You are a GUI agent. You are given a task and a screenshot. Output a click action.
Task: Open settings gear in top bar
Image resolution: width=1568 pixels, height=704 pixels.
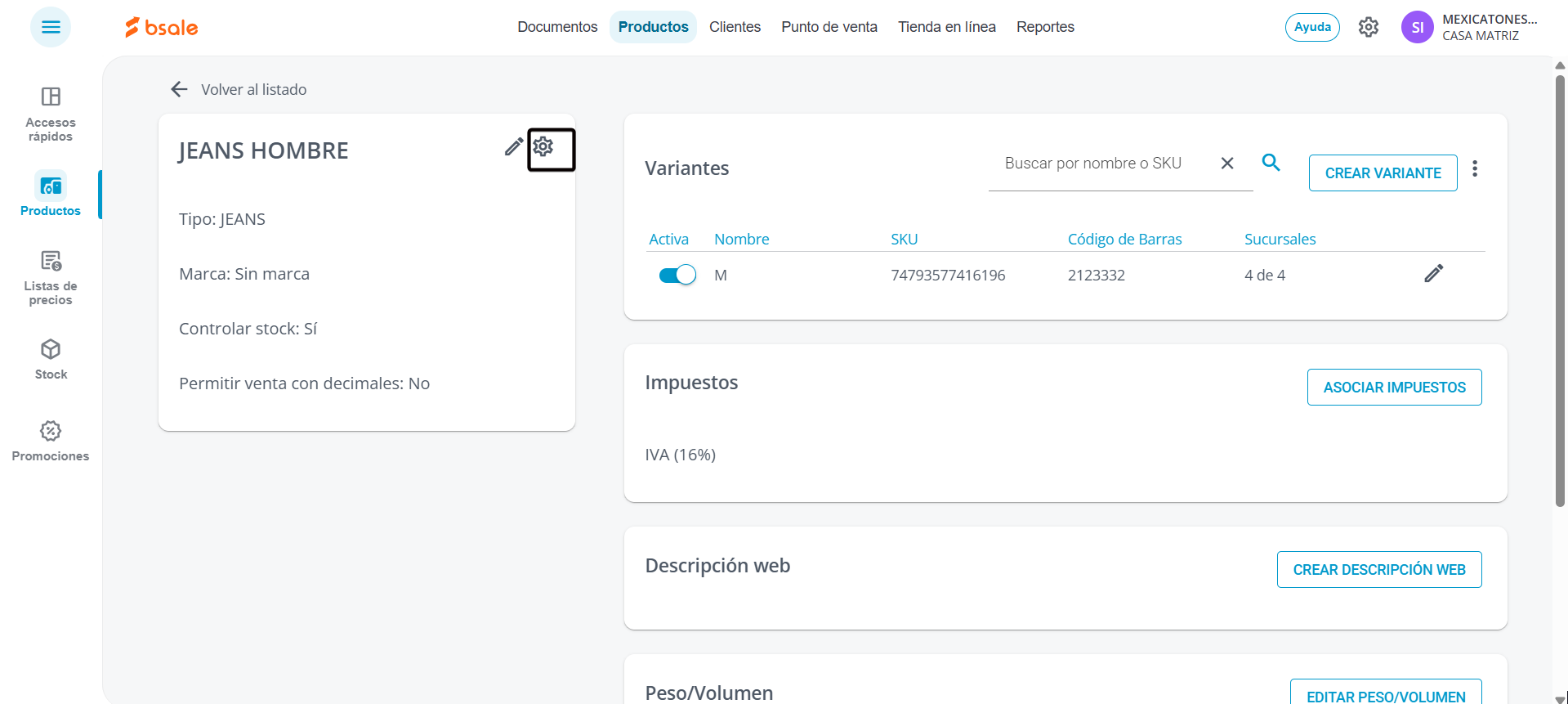(1369, 27)
